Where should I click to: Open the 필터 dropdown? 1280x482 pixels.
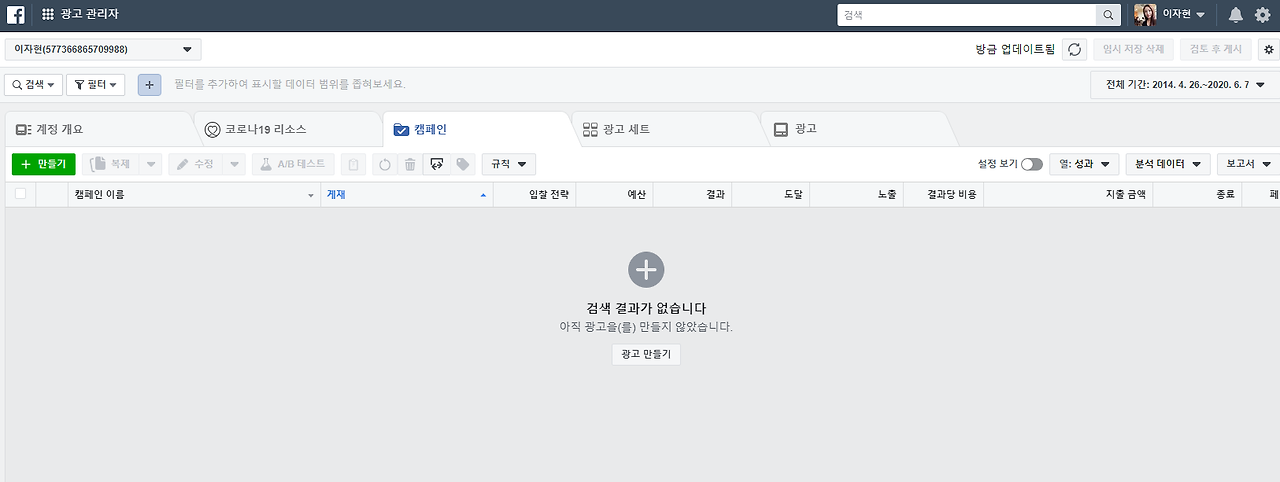(96, 85)
